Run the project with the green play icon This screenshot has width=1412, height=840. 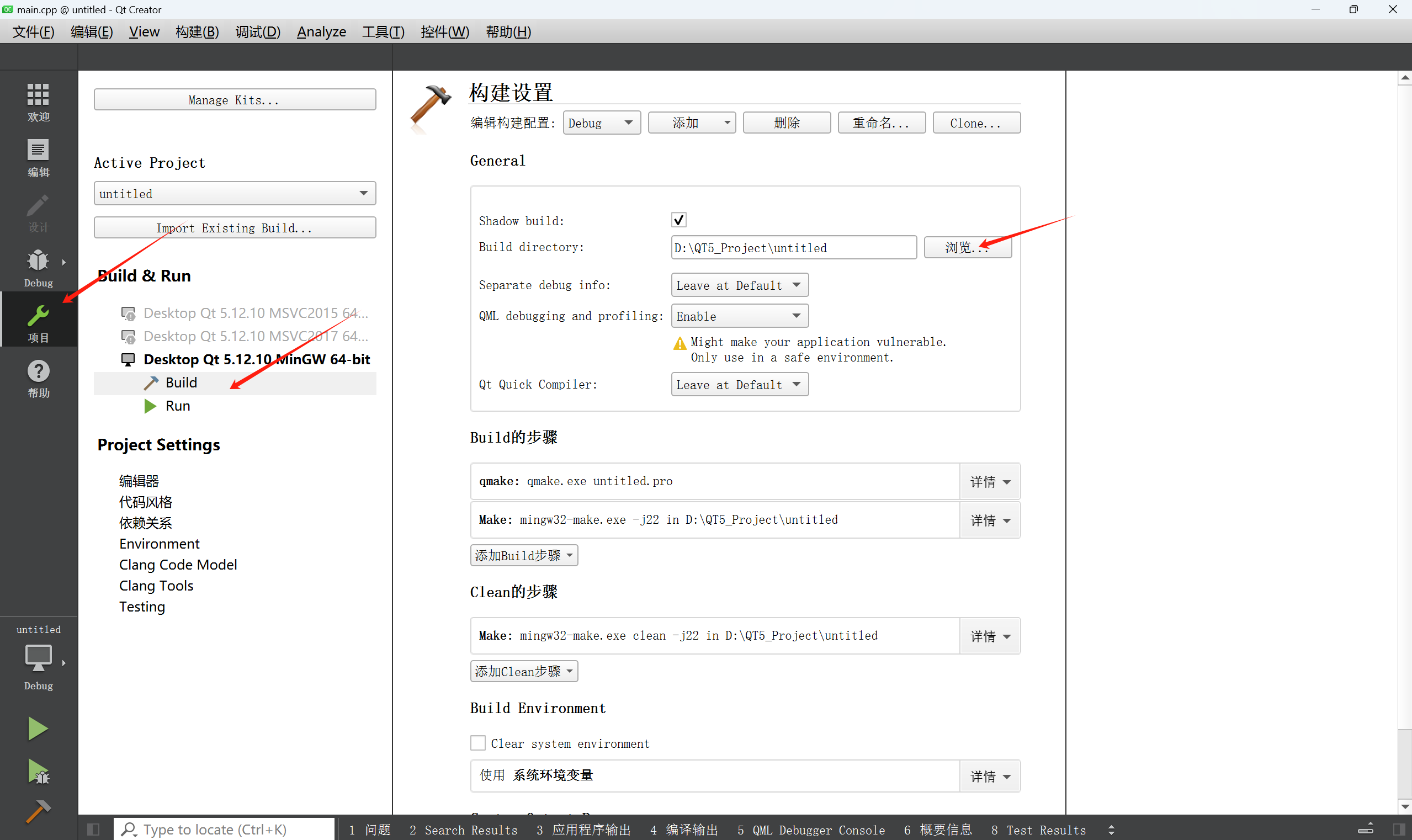tap(37, 729)
